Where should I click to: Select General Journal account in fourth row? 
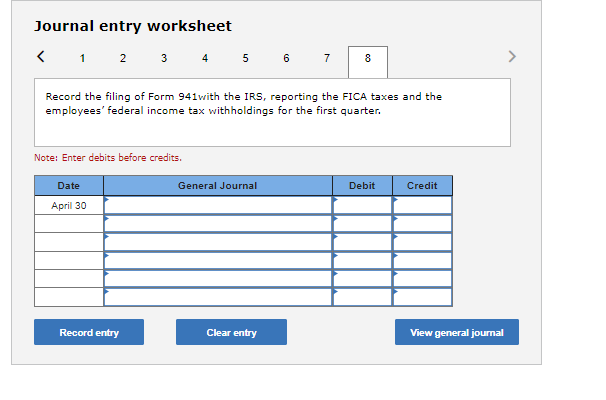(218, 260)
